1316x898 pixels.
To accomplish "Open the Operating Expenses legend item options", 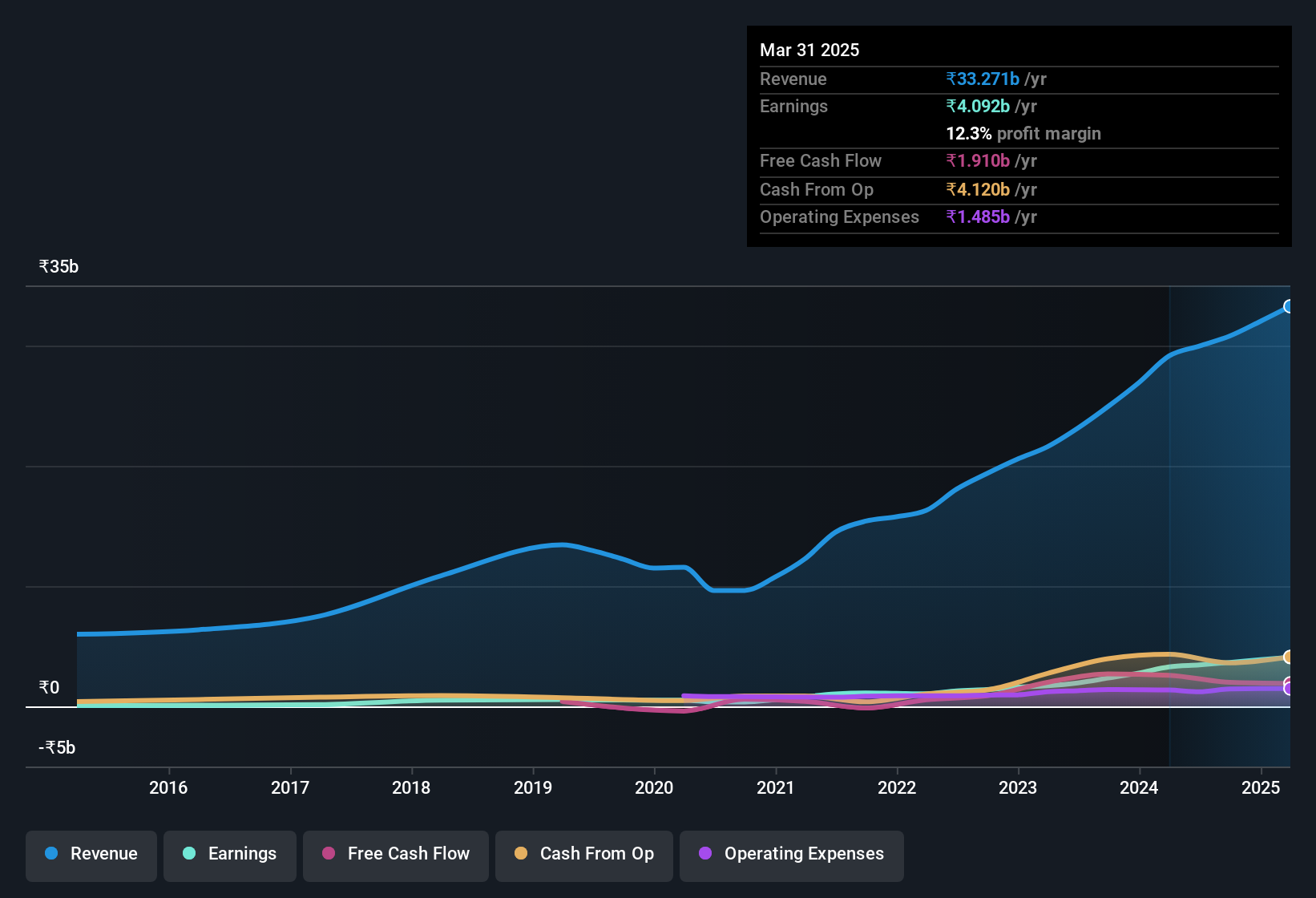I will coord(791,855).
